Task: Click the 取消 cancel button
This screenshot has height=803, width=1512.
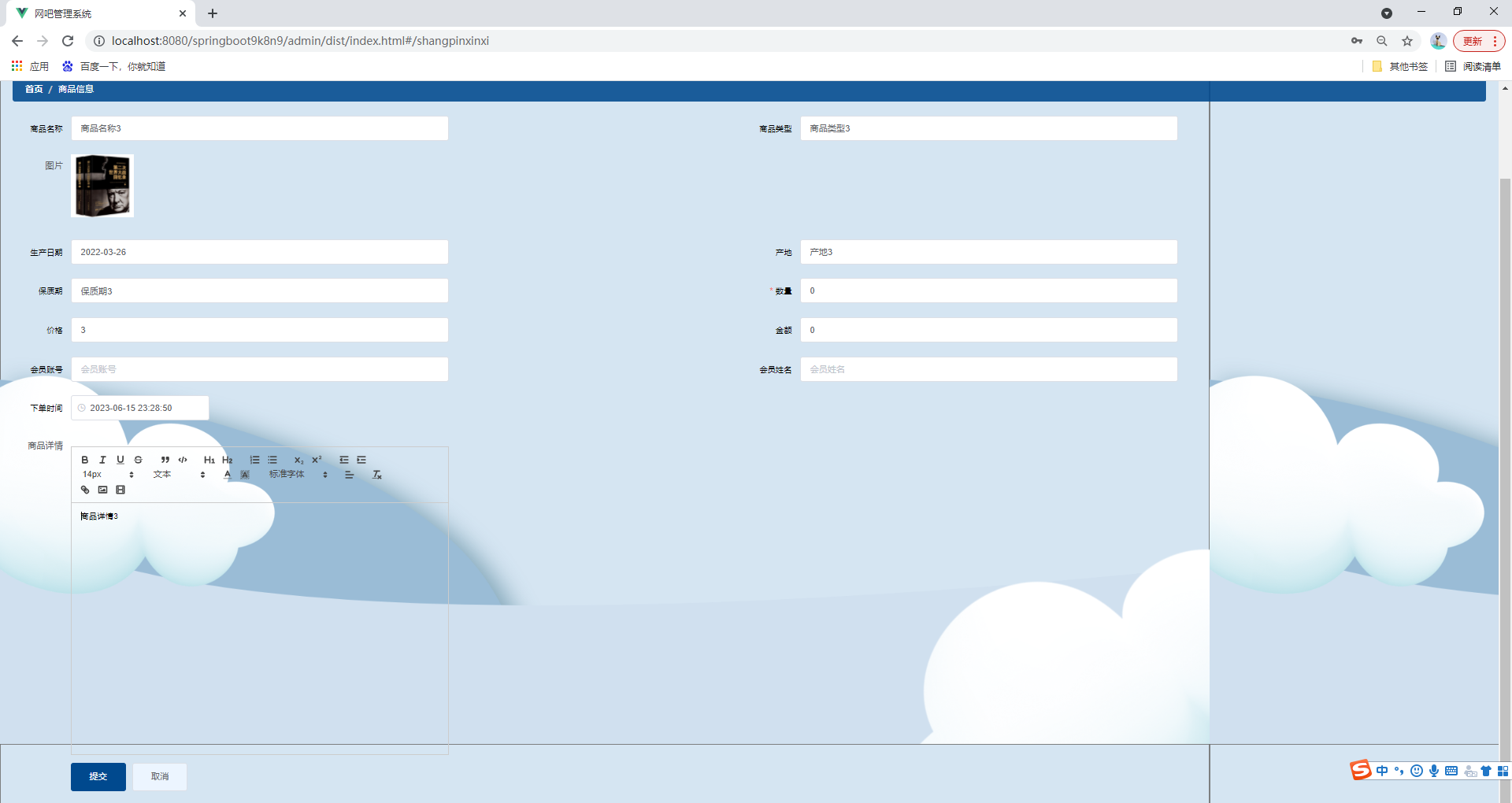Action: click(x=160, y=776)
